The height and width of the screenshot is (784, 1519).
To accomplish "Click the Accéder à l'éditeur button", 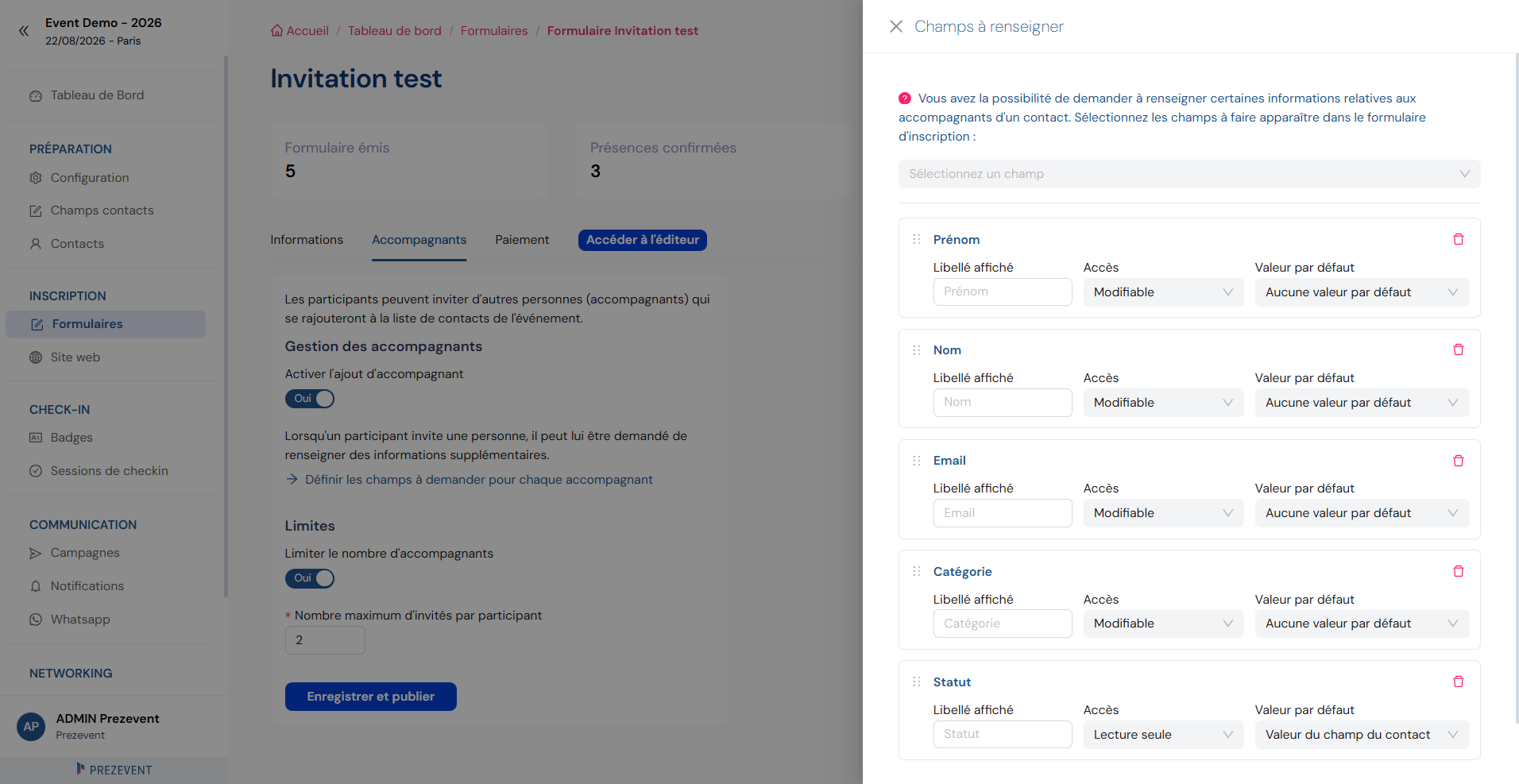I will [x=643, y=240].
